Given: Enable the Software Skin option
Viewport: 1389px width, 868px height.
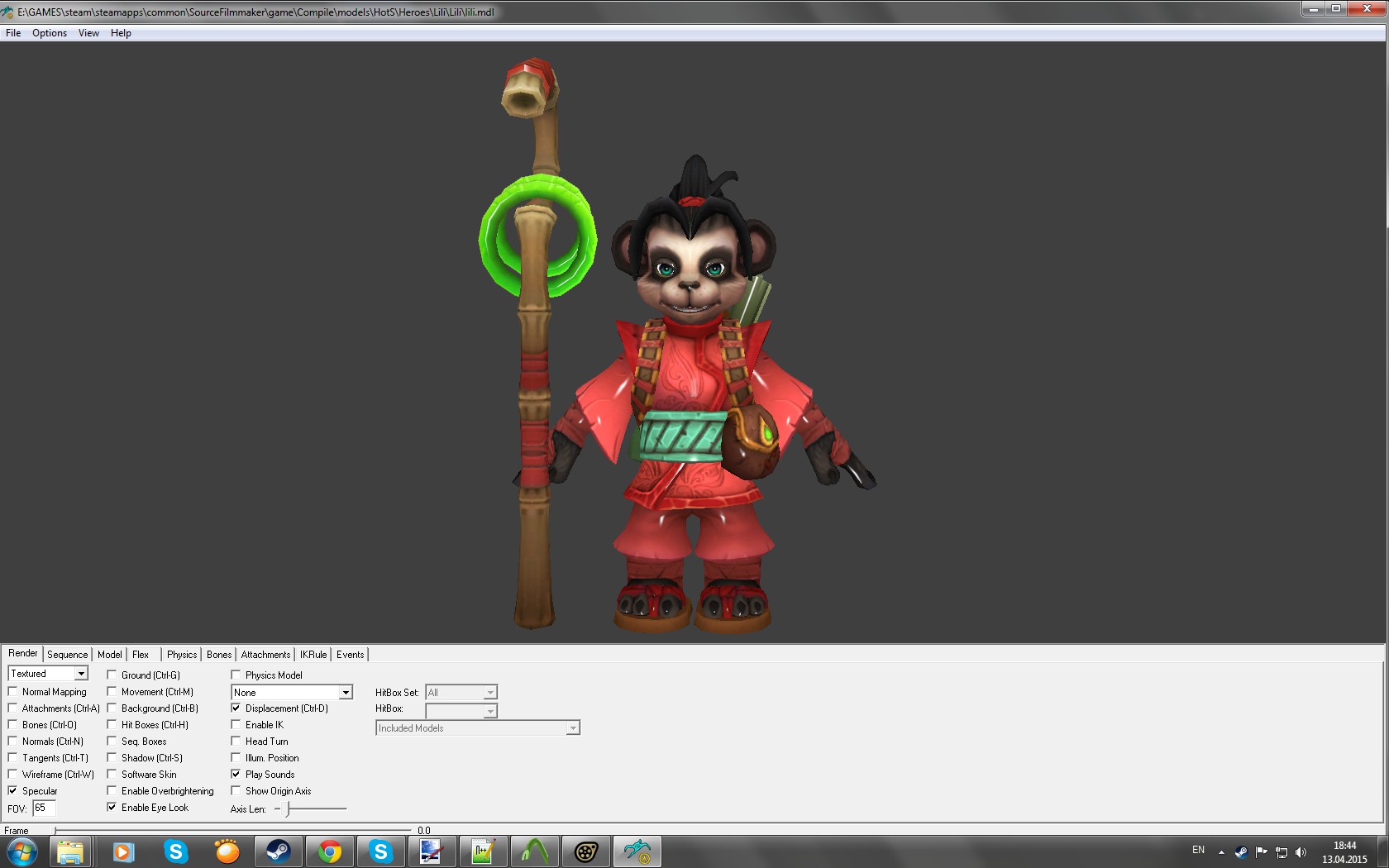Looking at the screenshot, I should (112, 775).
